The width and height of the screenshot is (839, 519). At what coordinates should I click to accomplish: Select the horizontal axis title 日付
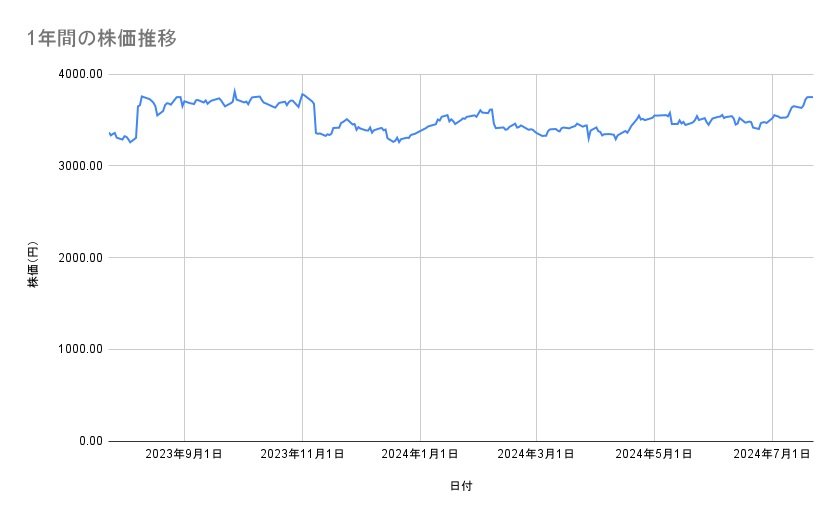pyautogui.click(x=461, y=487)
